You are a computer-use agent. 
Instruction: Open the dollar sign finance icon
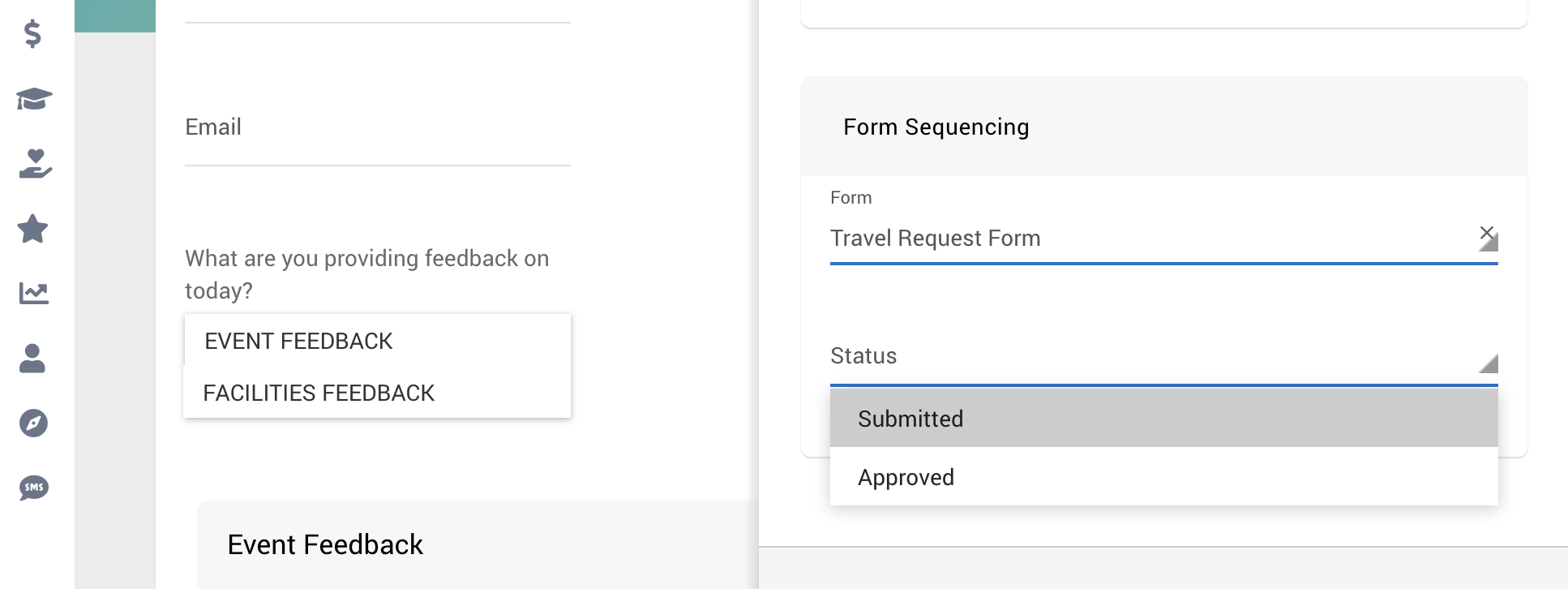[32, 34]
